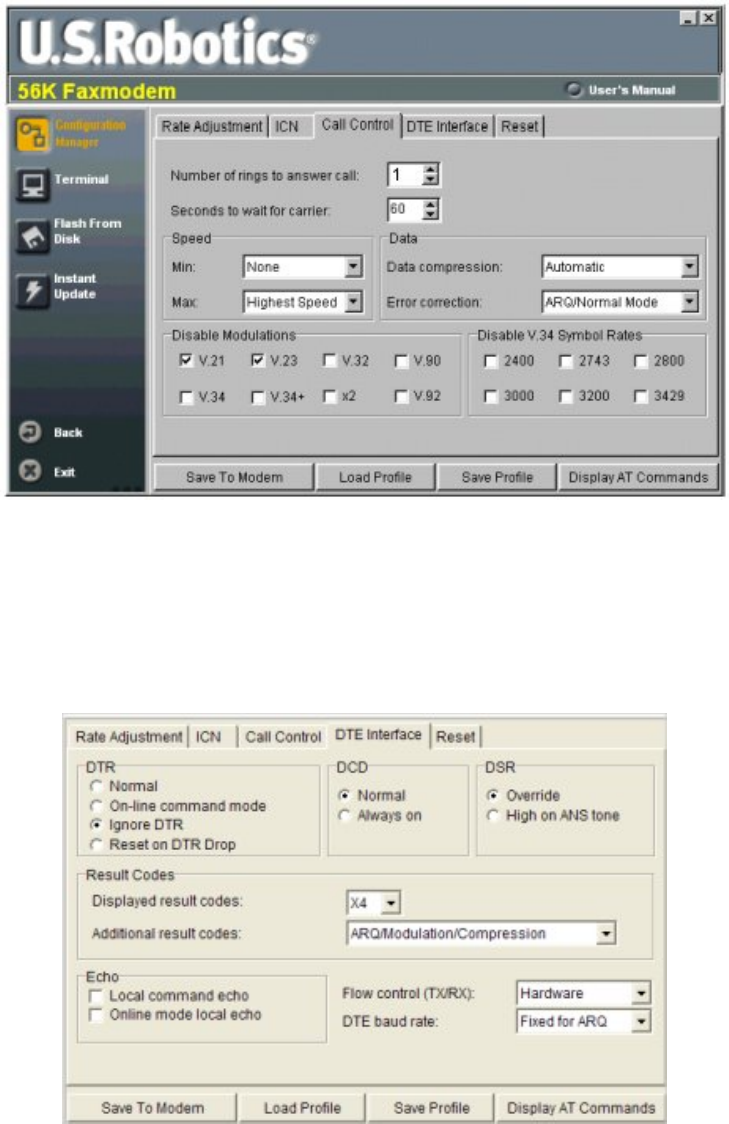Tick the V.34+ modulation checkbox
This screenshot has width=729, height=1124.
(x=258, y=396)
